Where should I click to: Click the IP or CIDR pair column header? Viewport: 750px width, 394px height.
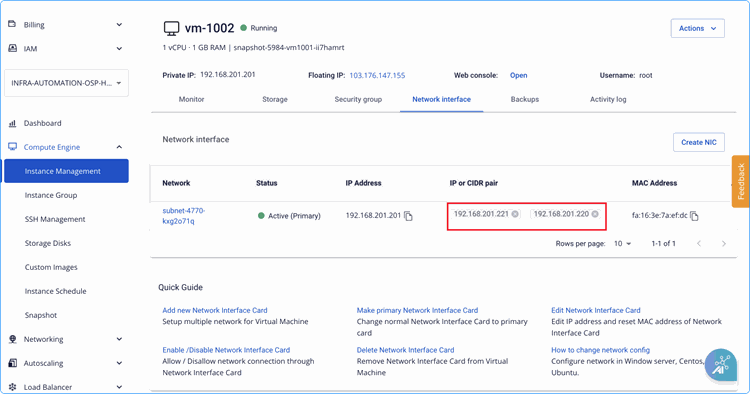point(474,183)
